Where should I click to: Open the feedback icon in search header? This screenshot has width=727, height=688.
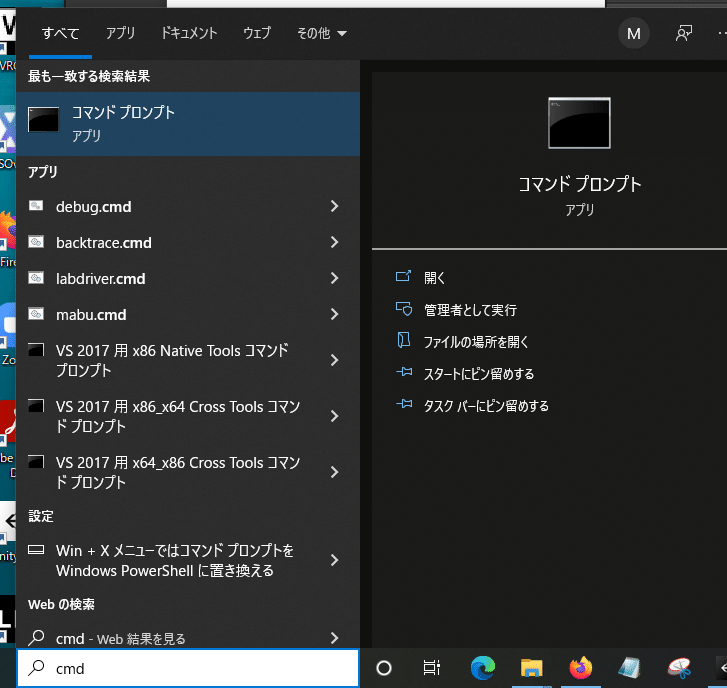click(x=683, y=33)
